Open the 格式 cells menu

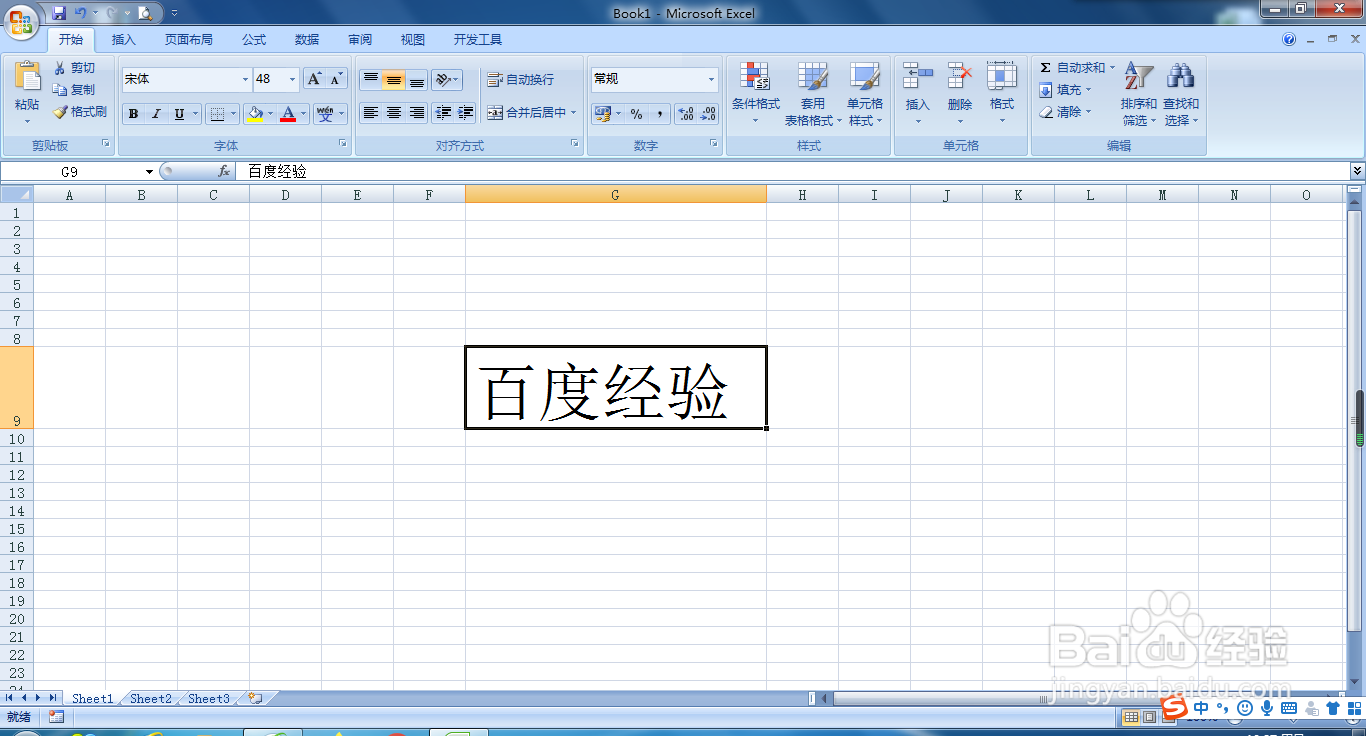[1002, 93]
